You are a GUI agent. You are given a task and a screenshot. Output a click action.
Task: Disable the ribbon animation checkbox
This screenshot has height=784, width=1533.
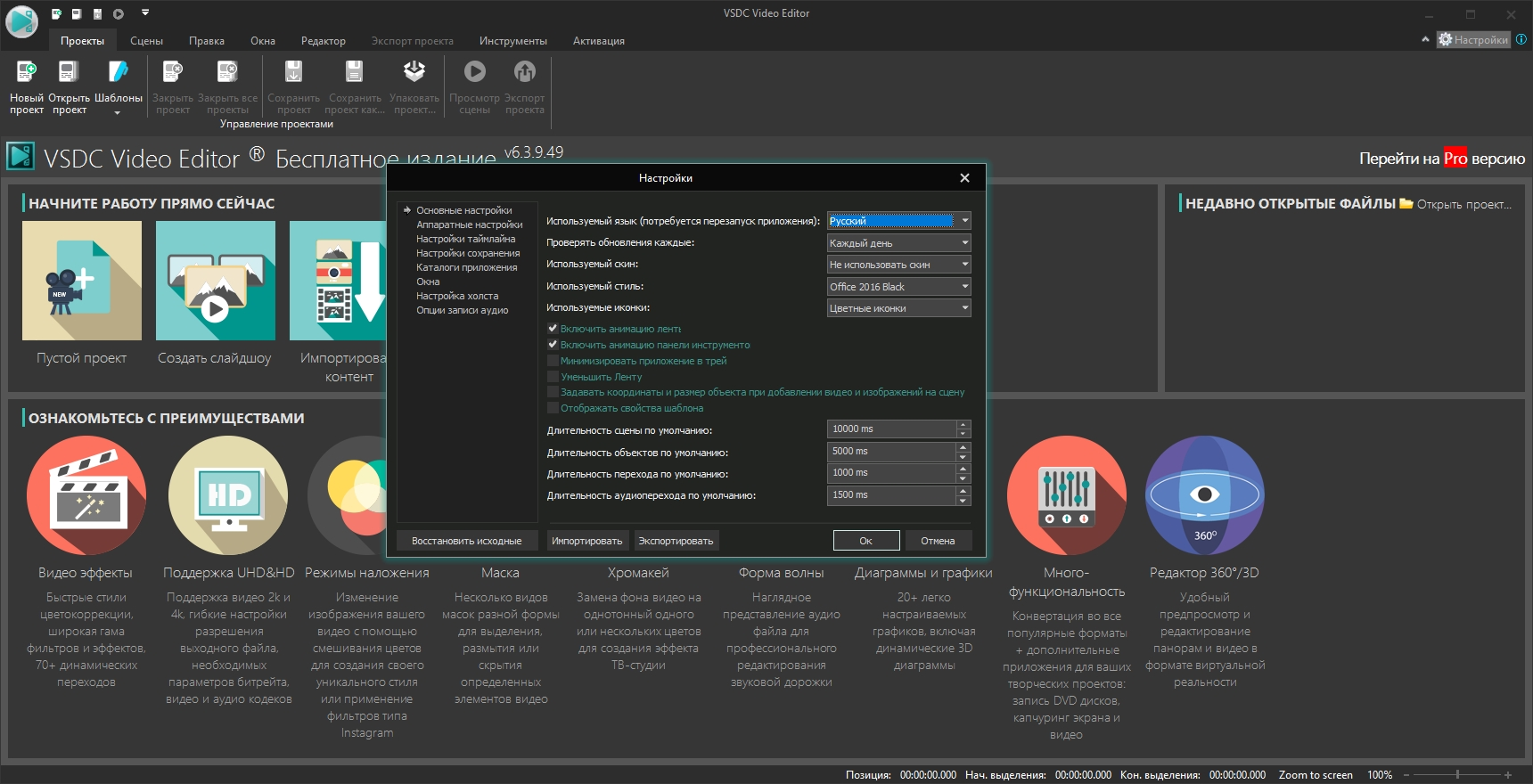(553, 329)
